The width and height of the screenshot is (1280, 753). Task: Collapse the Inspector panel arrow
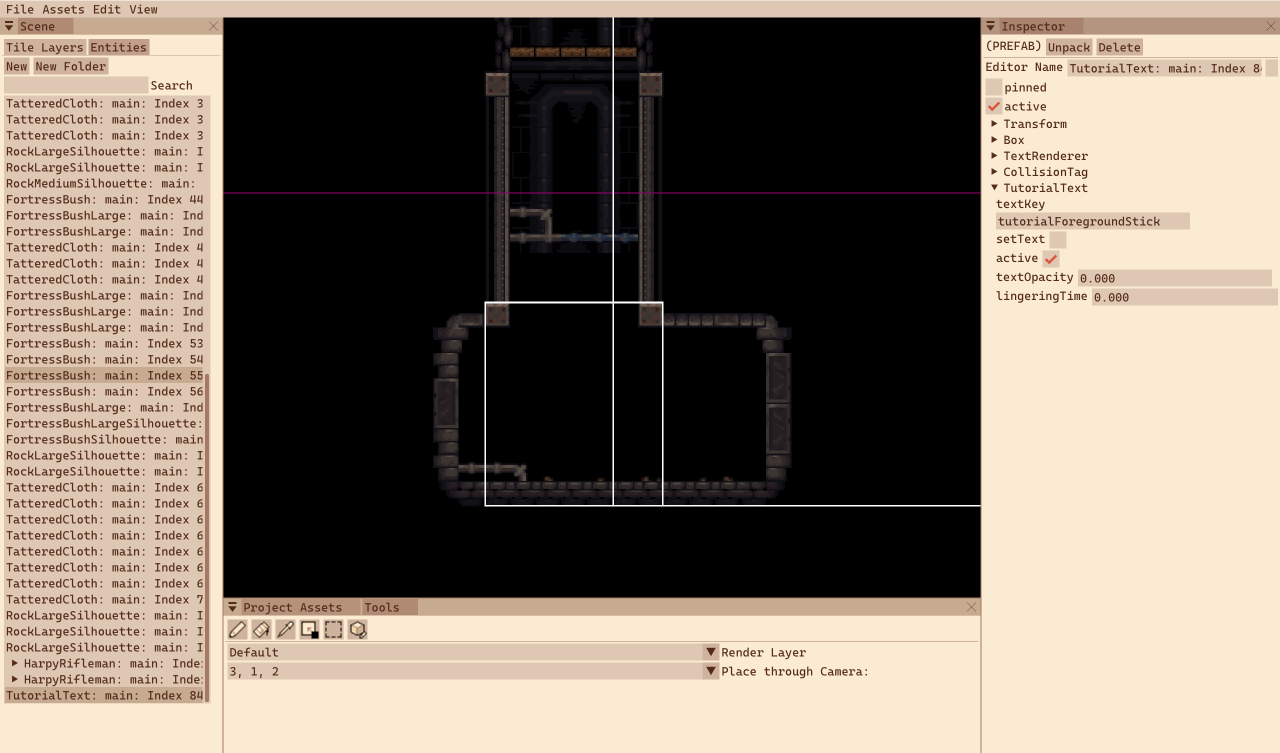[x=990, y=26]
